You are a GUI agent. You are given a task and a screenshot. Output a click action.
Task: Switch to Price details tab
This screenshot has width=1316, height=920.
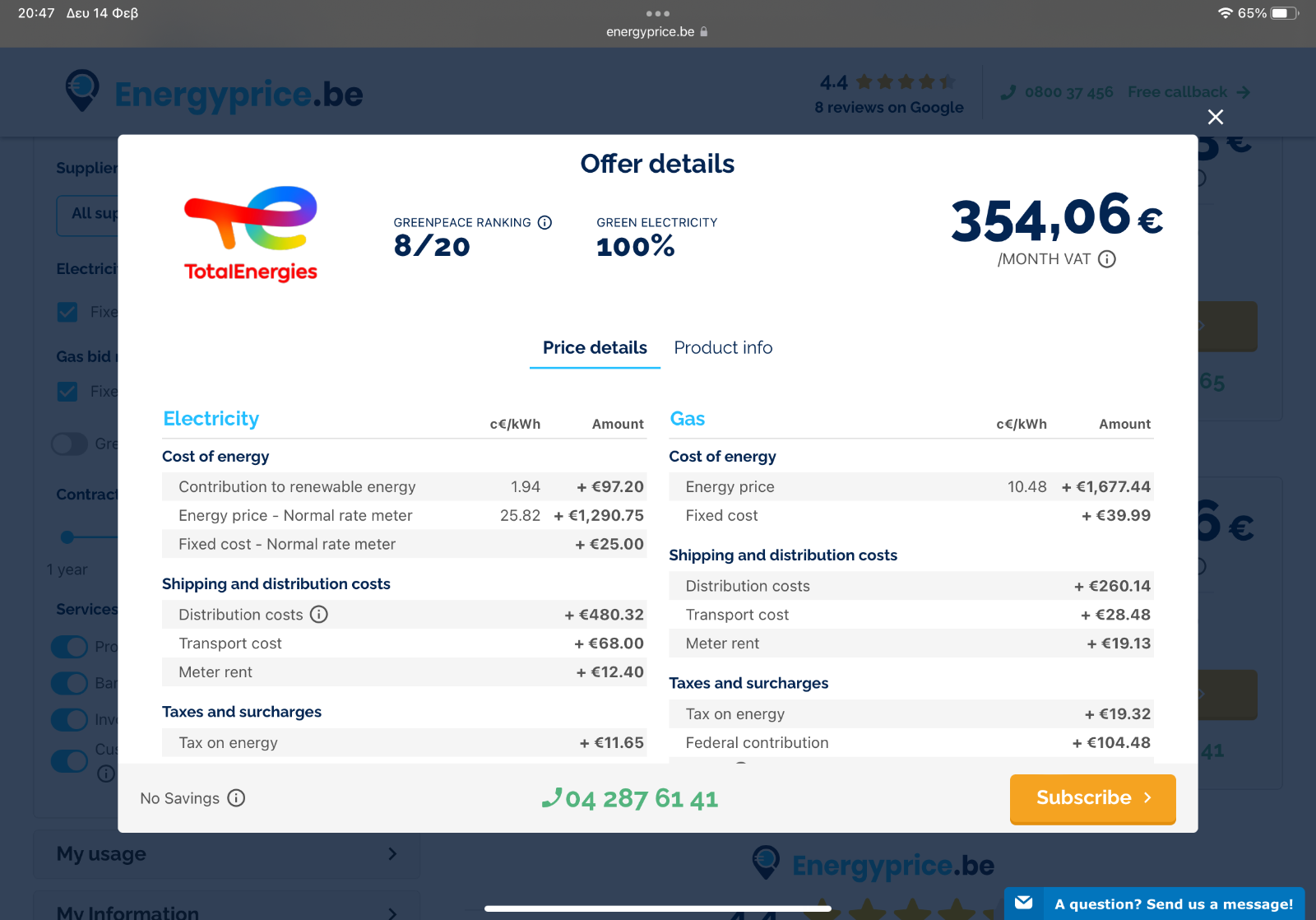(595, 347)
